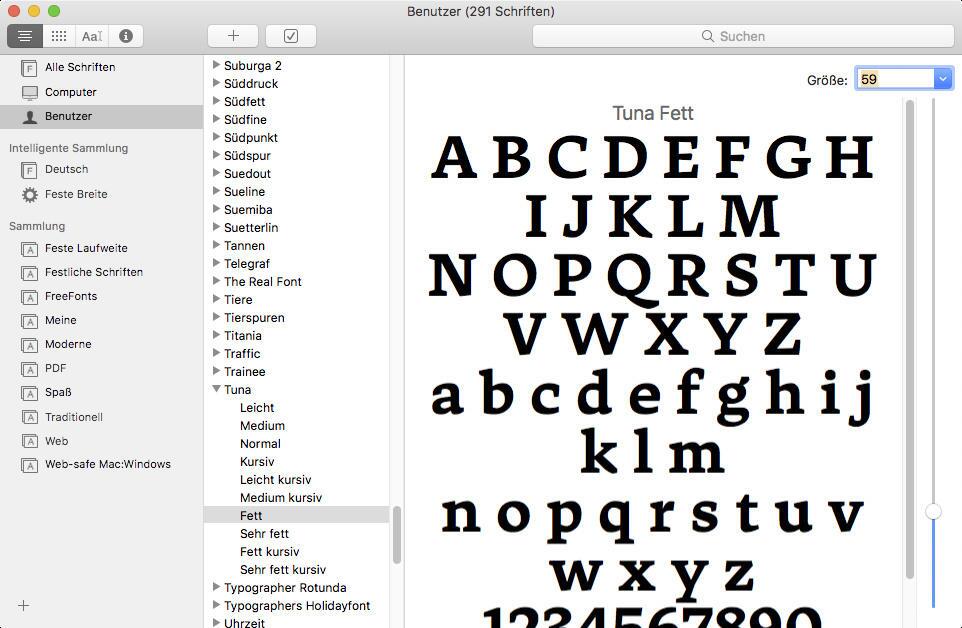
Task: Create a new collection with the sidebar plus
Action: coord(22,605)
